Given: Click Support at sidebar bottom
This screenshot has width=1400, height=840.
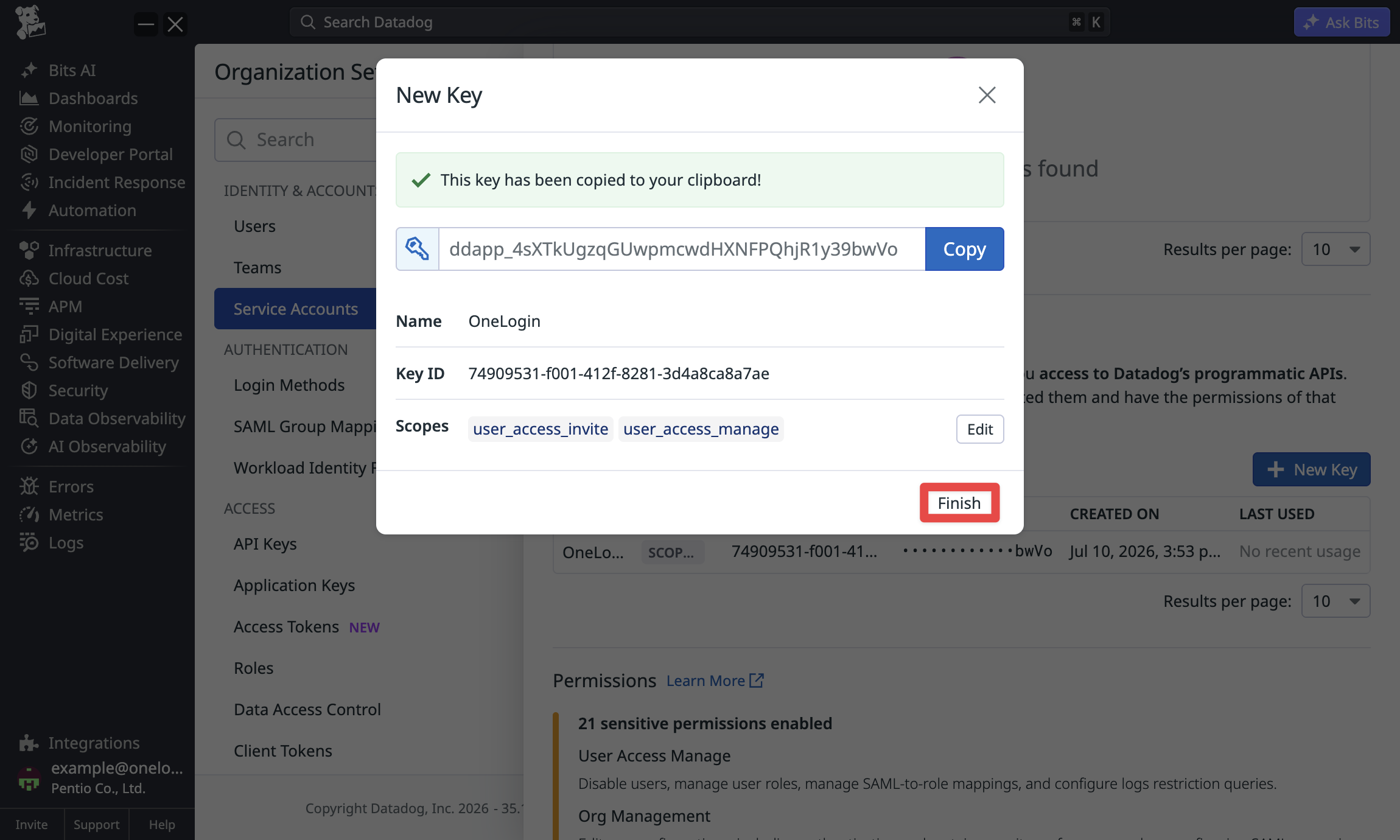Looking at the screenshot, I should 96,824.
